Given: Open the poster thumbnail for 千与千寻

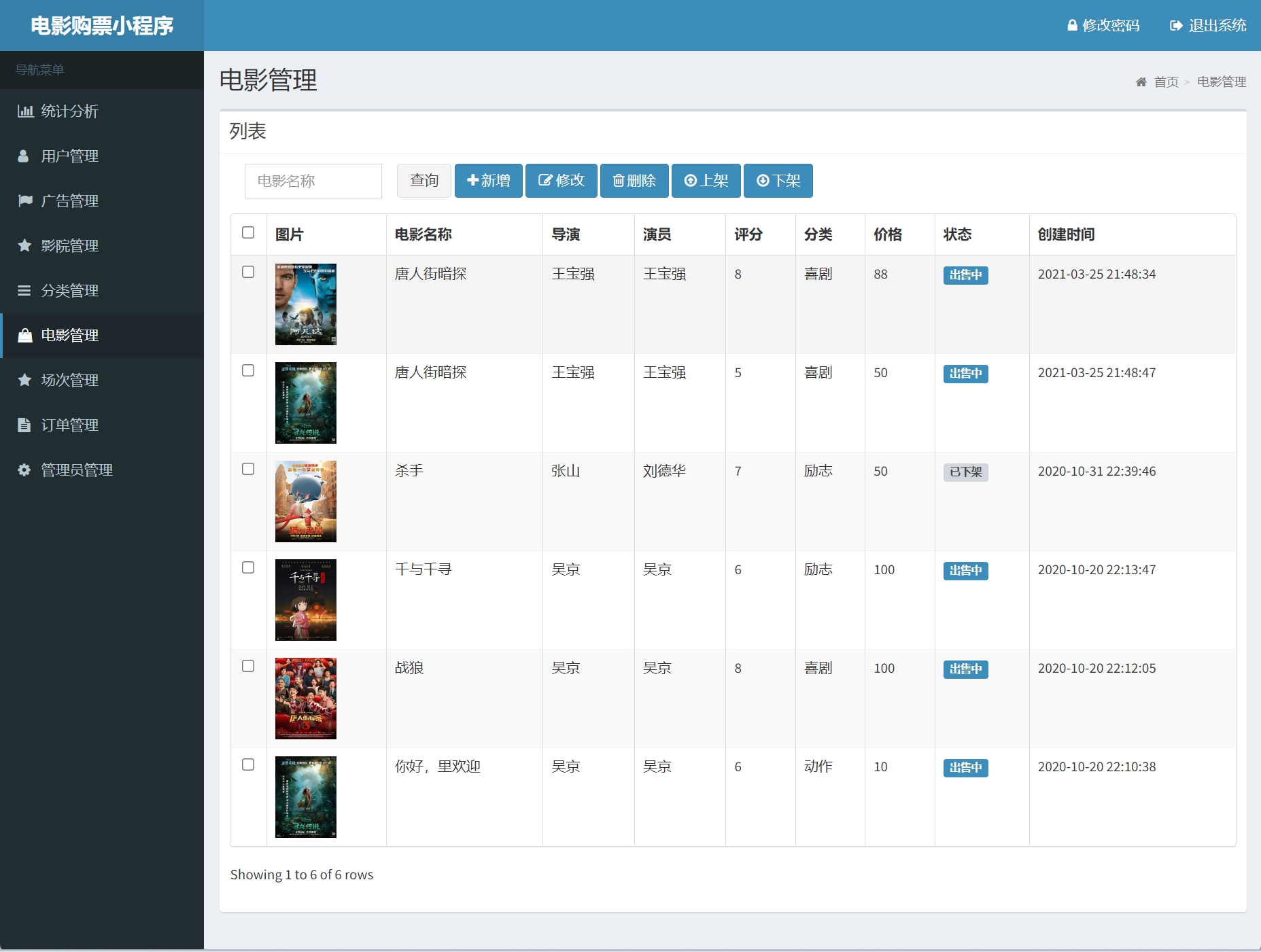Looking at the screenshot, I should (306, 600).
